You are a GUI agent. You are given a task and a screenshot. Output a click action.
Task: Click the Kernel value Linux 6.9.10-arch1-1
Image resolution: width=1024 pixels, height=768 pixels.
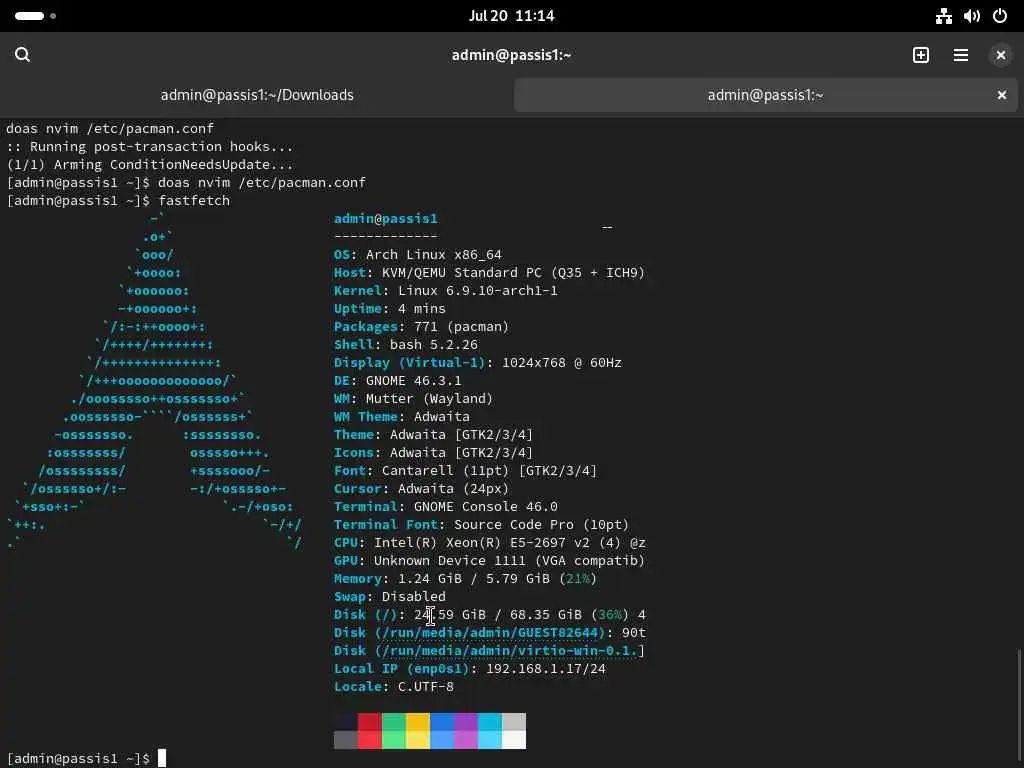point(478,291)
